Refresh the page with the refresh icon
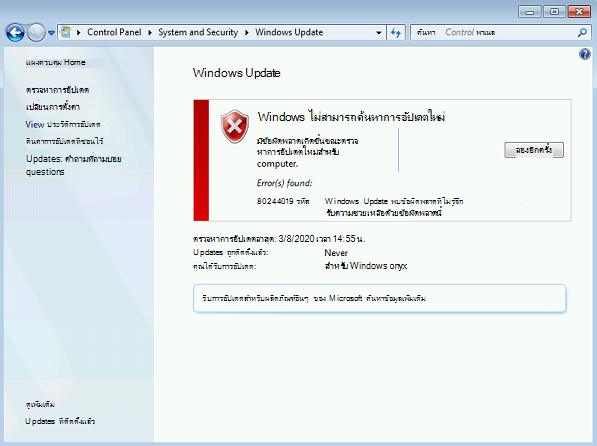This screenshot has width=597, height=446. pos(396,33)
